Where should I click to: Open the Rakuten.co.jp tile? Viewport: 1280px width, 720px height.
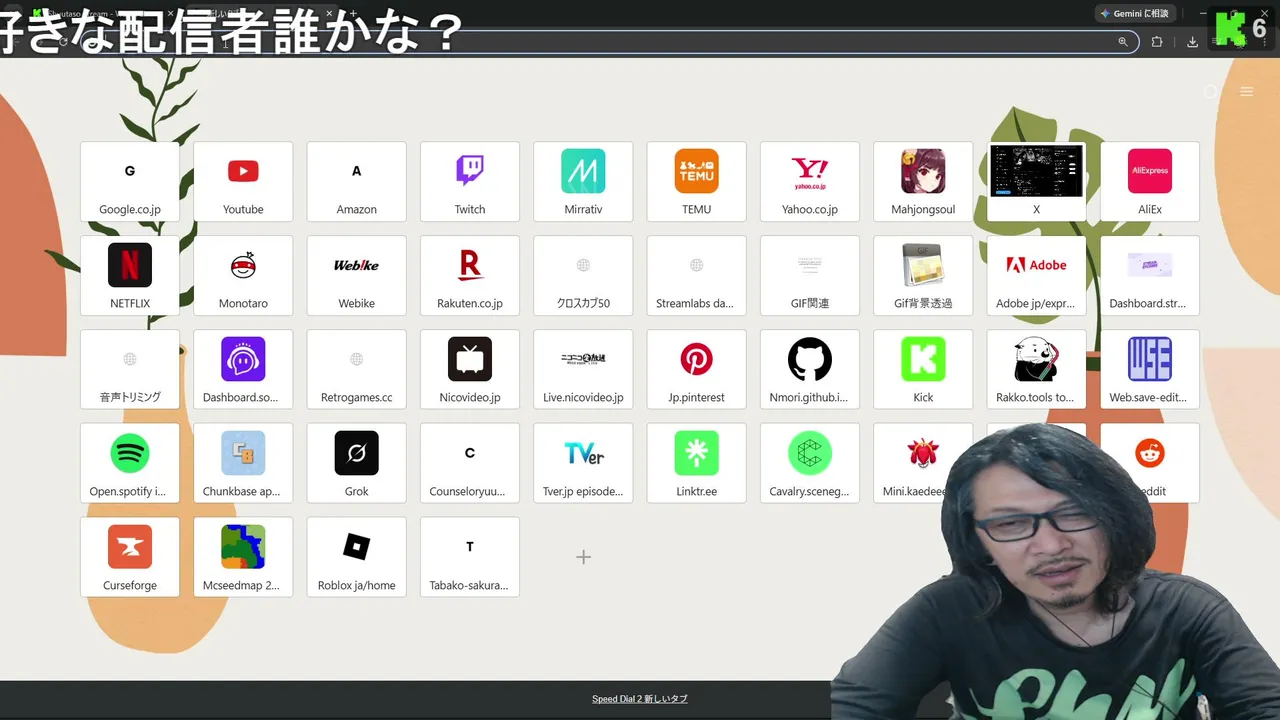coord(470,276)
